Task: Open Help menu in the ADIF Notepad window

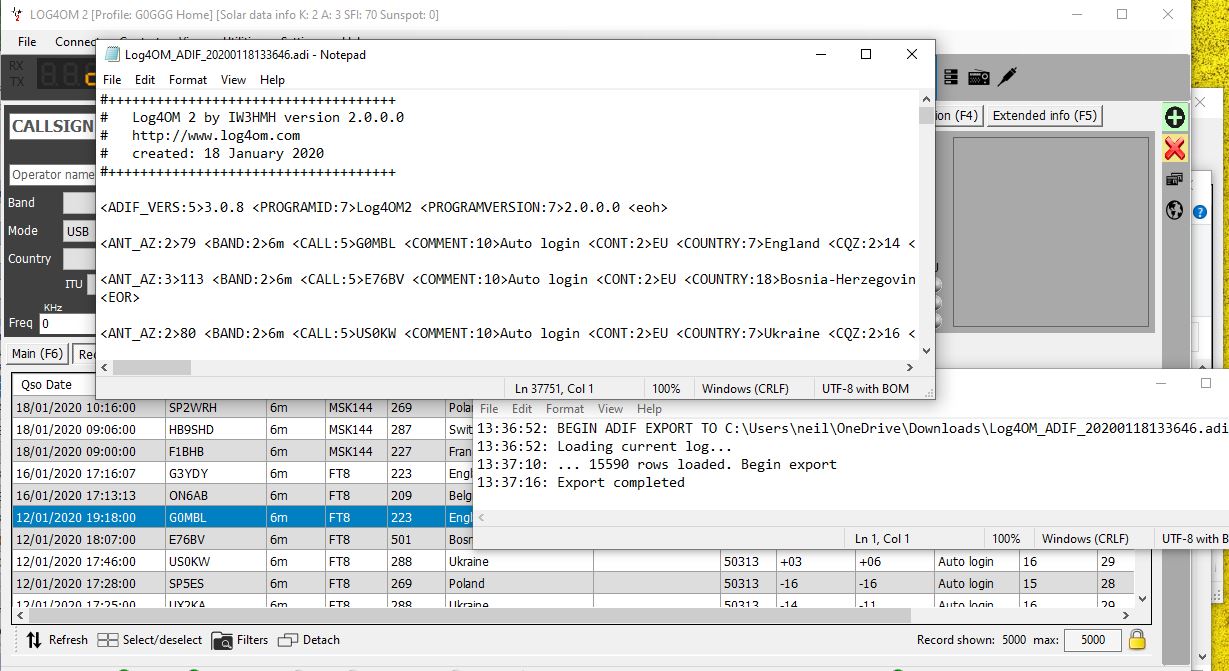Action: point(272,80)
